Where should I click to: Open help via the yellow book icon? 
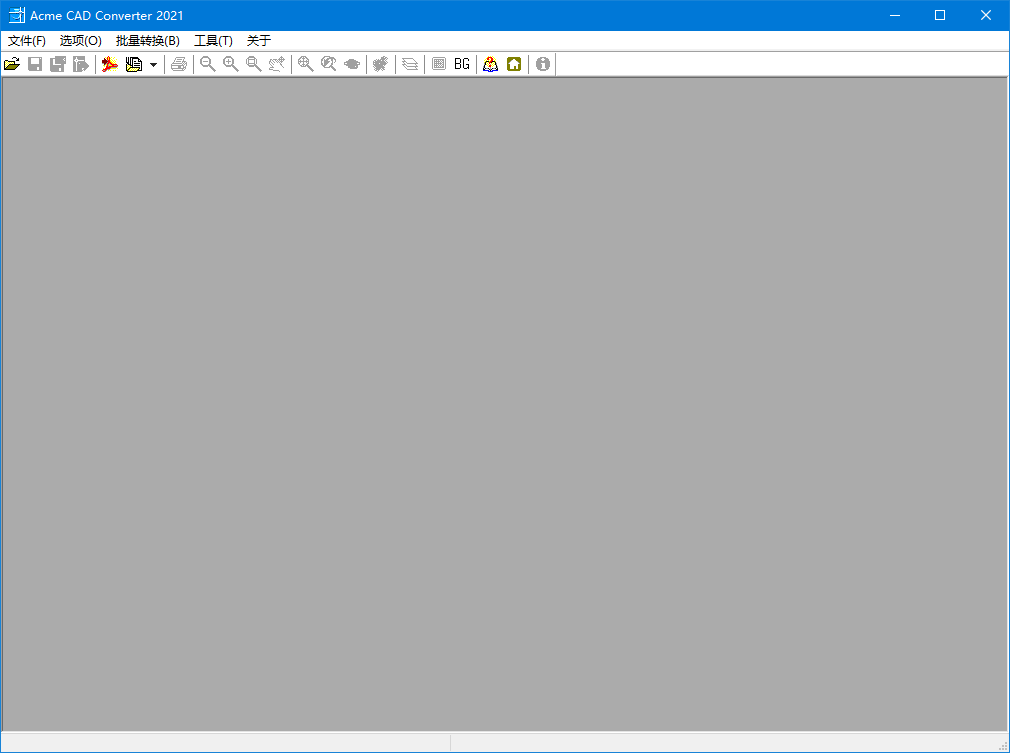[x=490, y=64]
